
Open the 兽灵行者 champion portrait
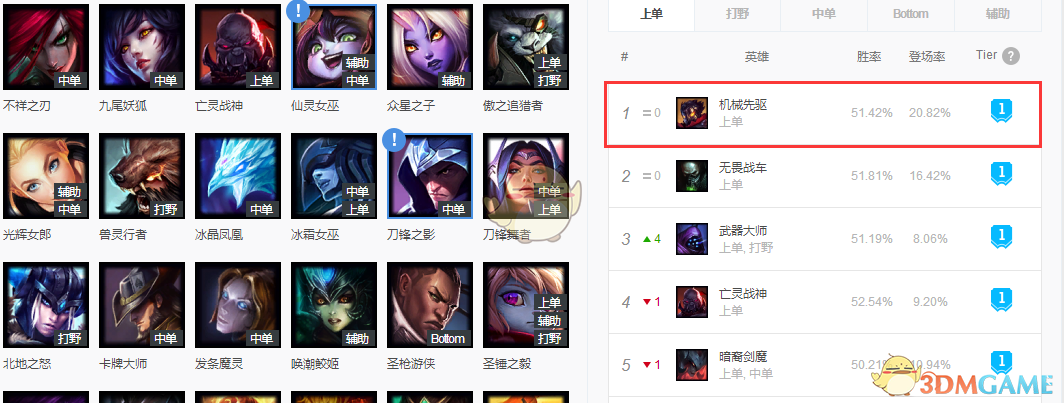click(142, 176)
